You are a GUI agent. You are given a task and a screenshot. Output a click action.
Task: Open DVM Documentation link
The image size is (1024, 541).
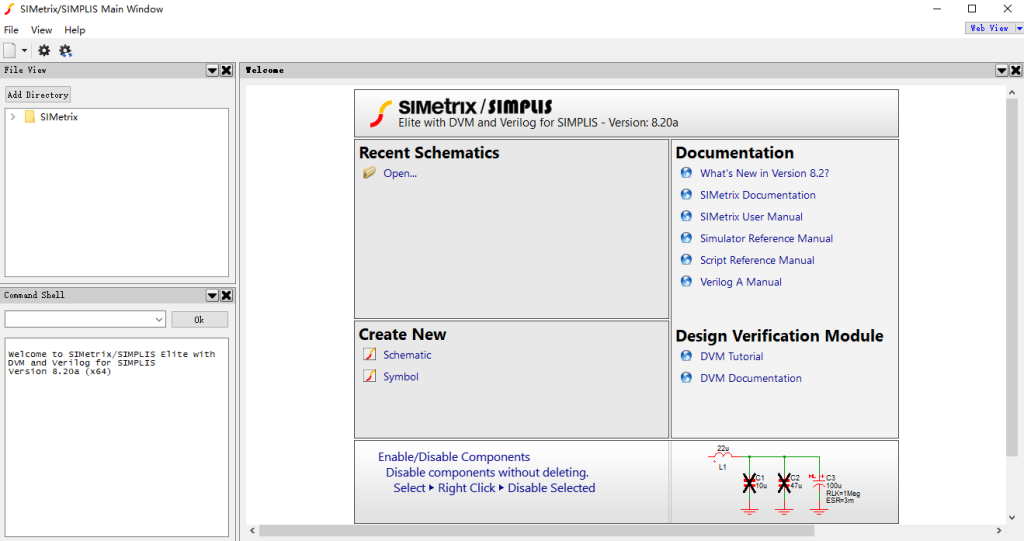point(751,378)
